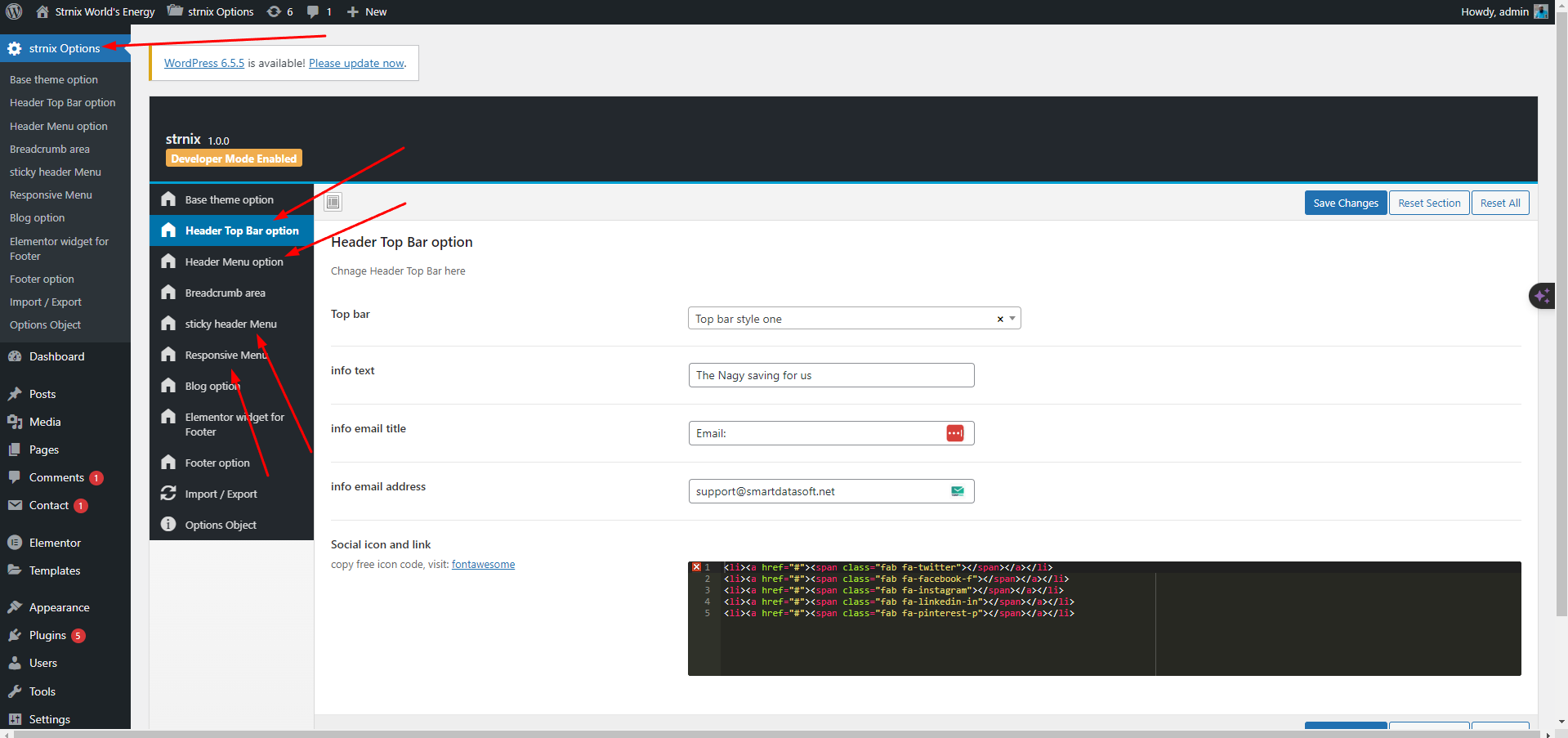The width and height of the screenshot is (1568, 738).
Task: Click red icon in info email title field
Action: tap(954, 433)
